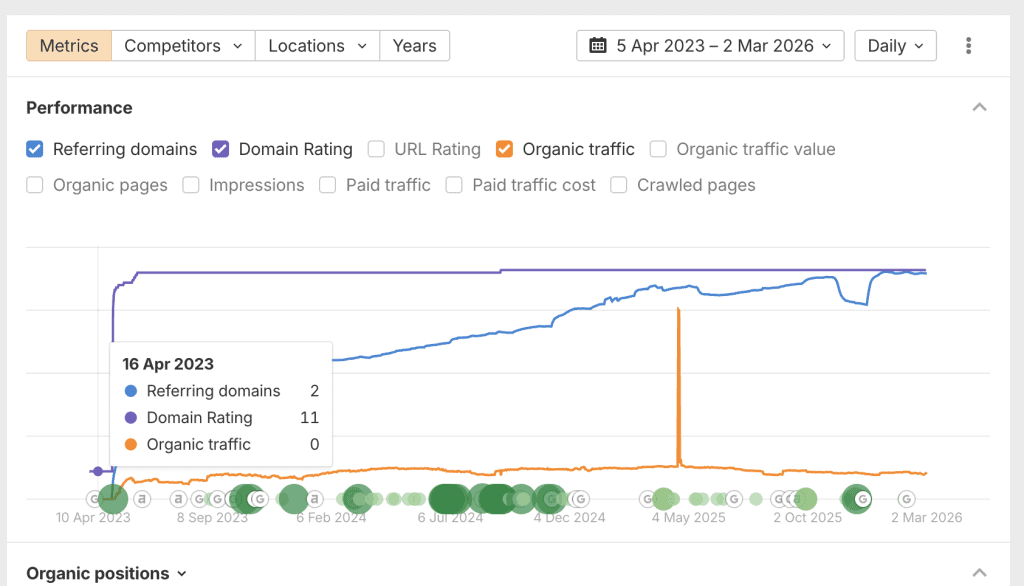Click the orange organic traffic spike on chart
The image size is (1024, 586).
pyautogui.click(x=679, y=380)
